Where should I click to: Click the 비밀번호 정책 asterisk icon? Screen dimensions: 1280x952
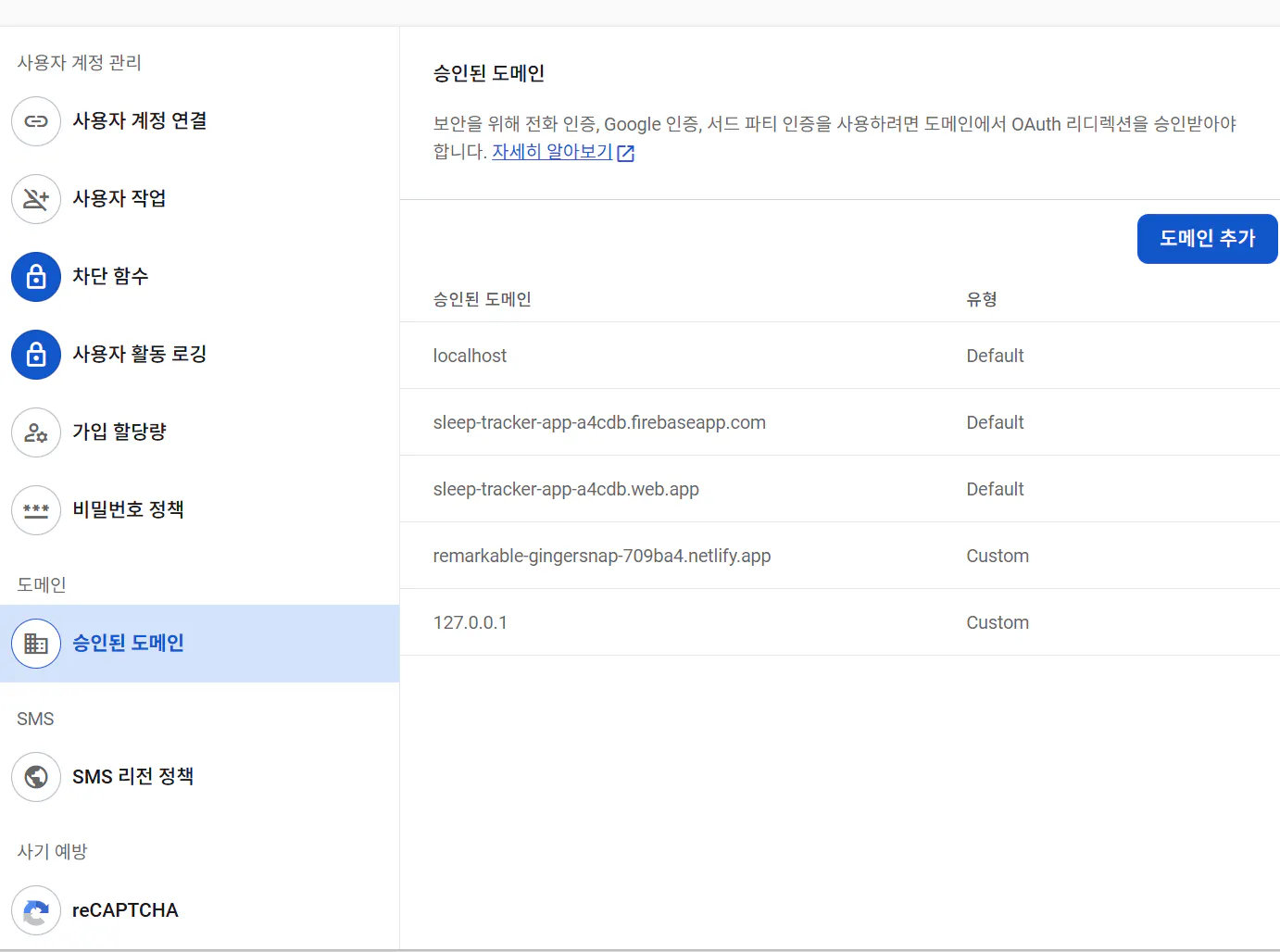[35, 510]
